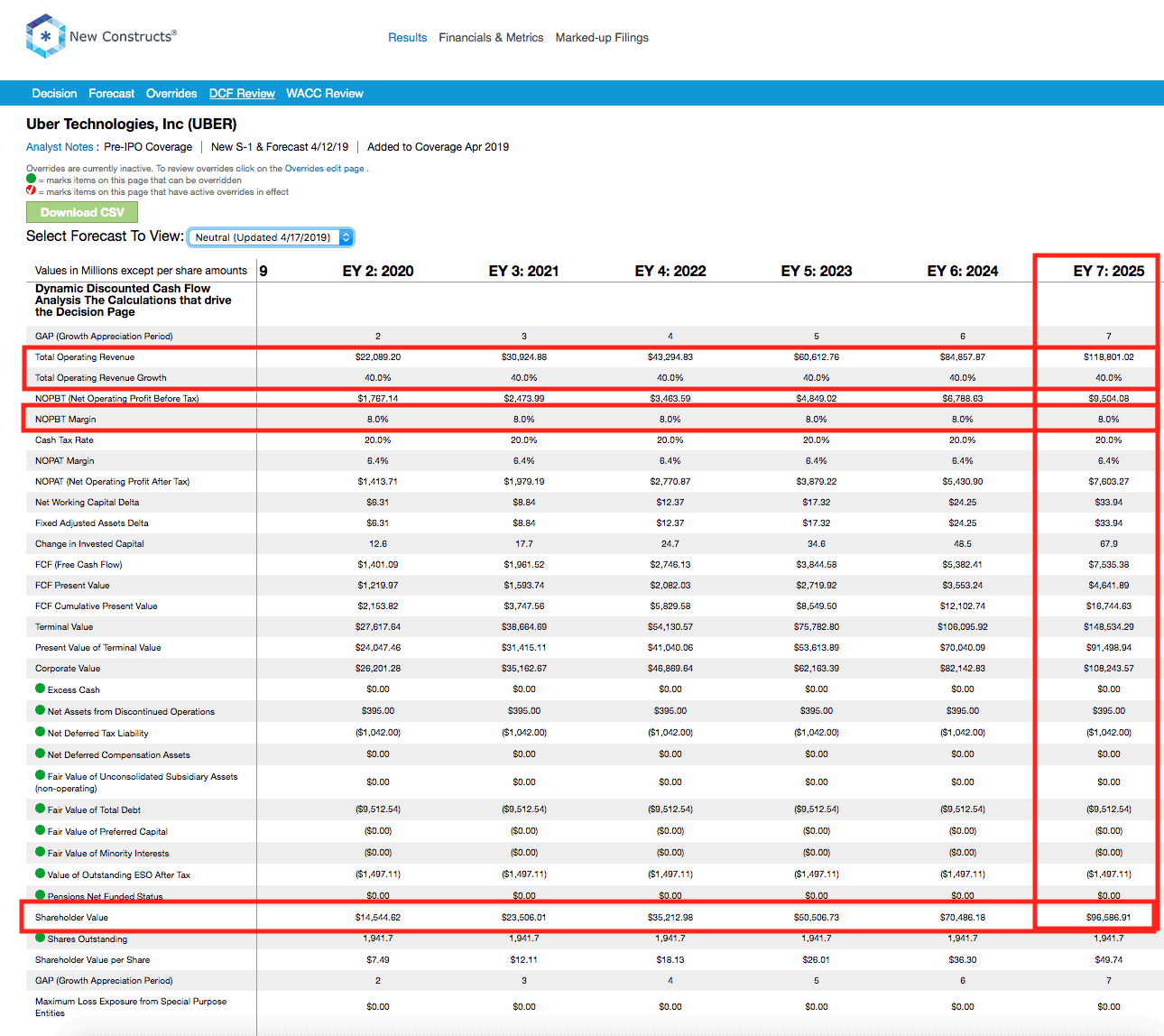The height and width of the screenshot is (1036, 1164).
Task: Select the Change in Invested Capital label
Action: [89, 544]
